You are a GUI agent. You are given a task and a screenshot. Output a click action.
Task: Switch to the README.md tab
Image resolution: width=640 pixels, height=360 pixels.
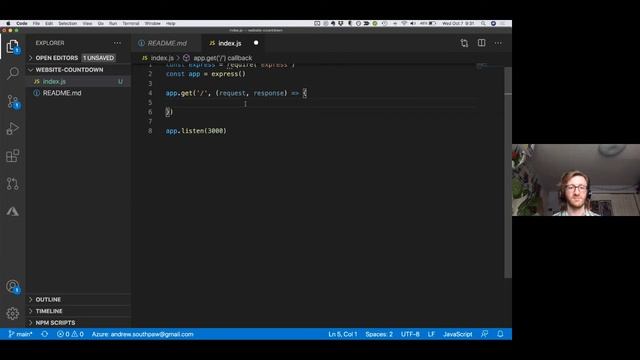(167, 43)
